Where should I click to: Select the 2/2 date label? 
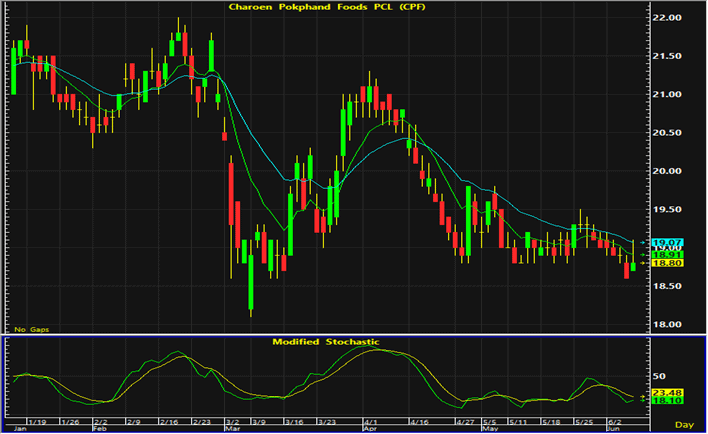pyautogui.click(x=101, y=422)
